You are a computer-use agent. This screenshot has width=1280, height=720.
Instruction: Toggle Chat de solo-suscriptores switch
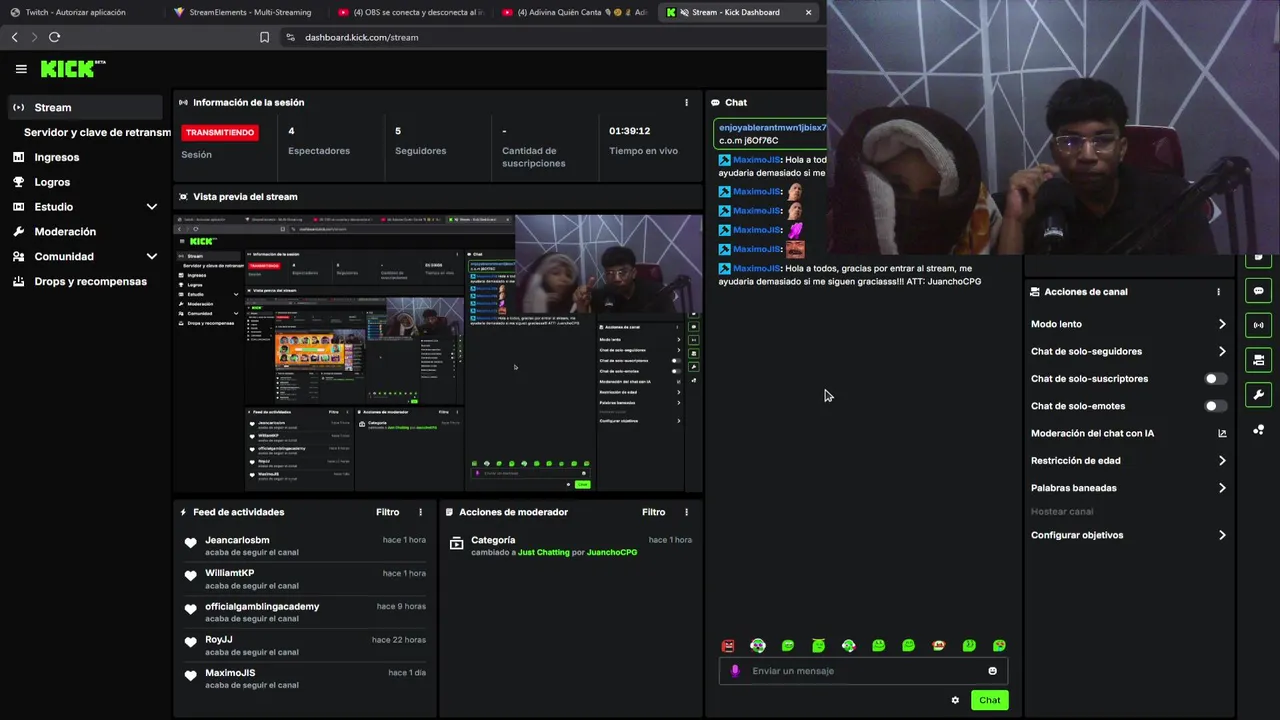click(x=1215, y=379)
